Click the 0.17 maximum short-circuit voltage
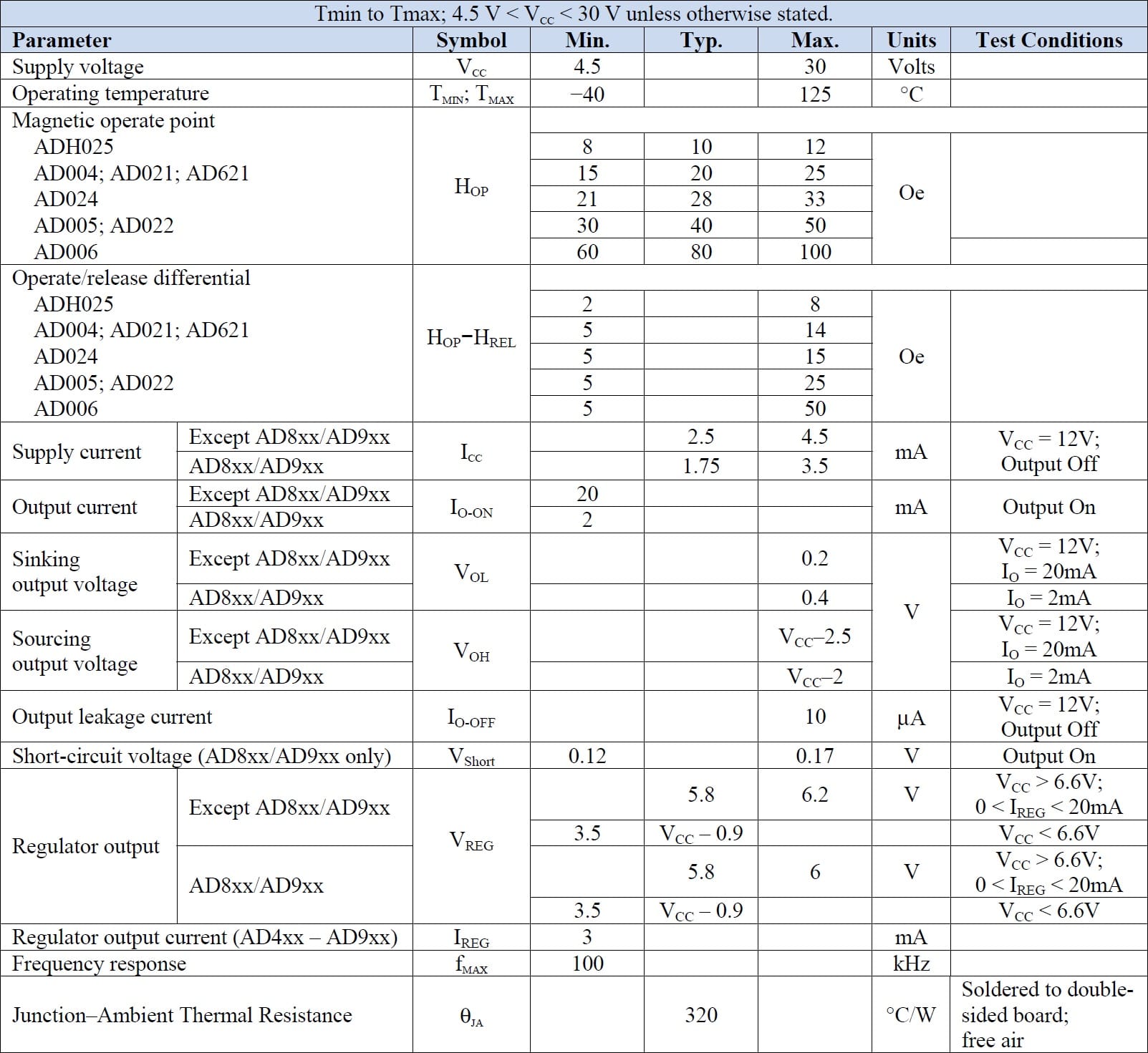1148x1053 pixels. point(815,756)
